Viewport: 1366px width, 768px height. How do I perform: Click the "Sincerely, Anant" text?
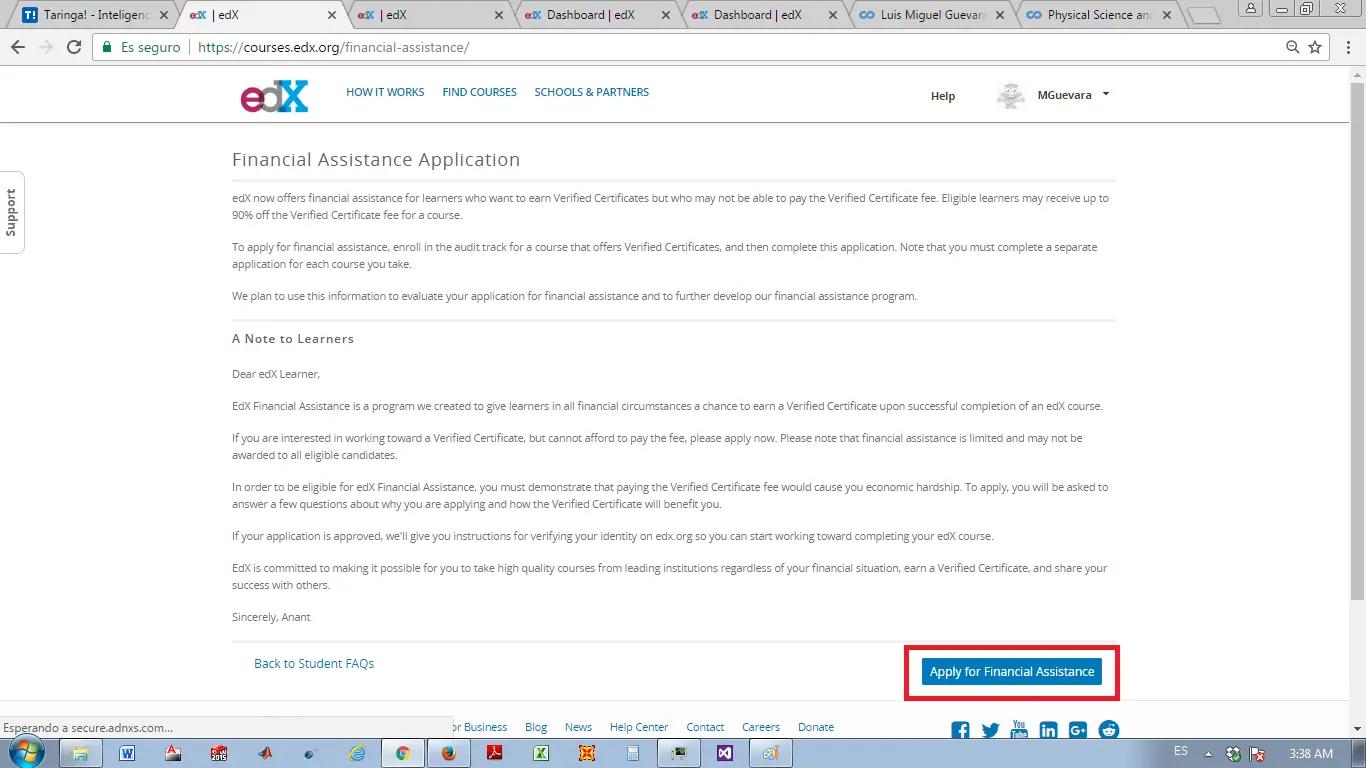[271, 617]
